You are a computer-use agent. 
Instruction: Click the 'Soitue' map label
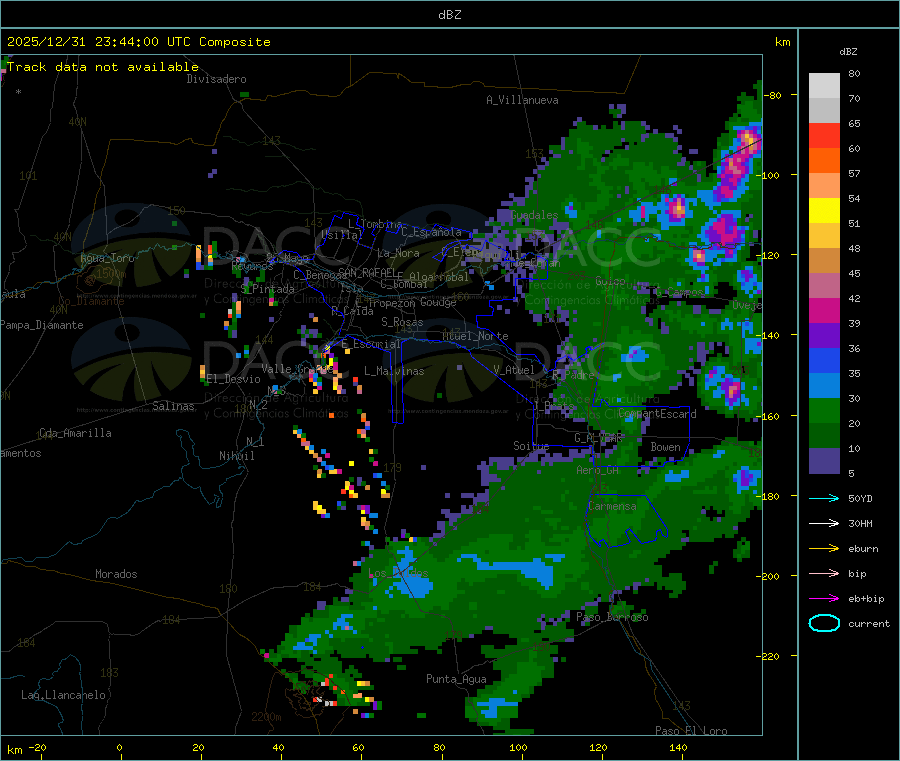(x=531, y=446)
